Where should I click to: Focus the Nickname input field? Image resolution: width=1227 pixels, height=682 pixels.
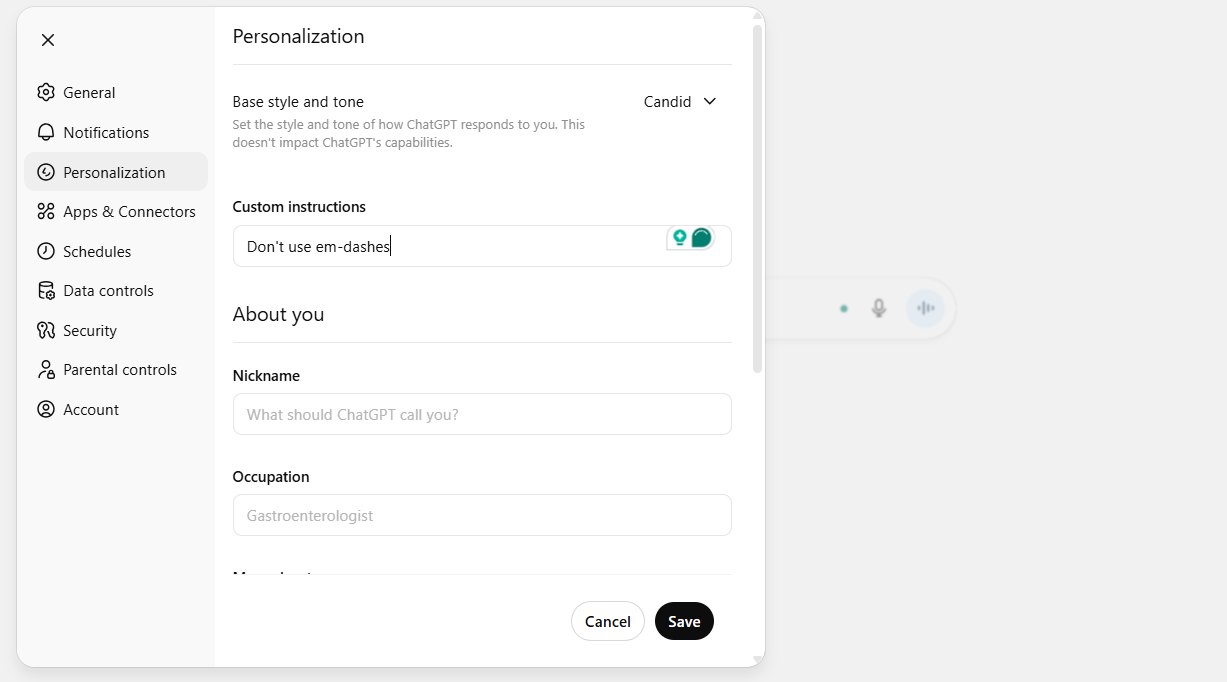(x=482, y=414)
